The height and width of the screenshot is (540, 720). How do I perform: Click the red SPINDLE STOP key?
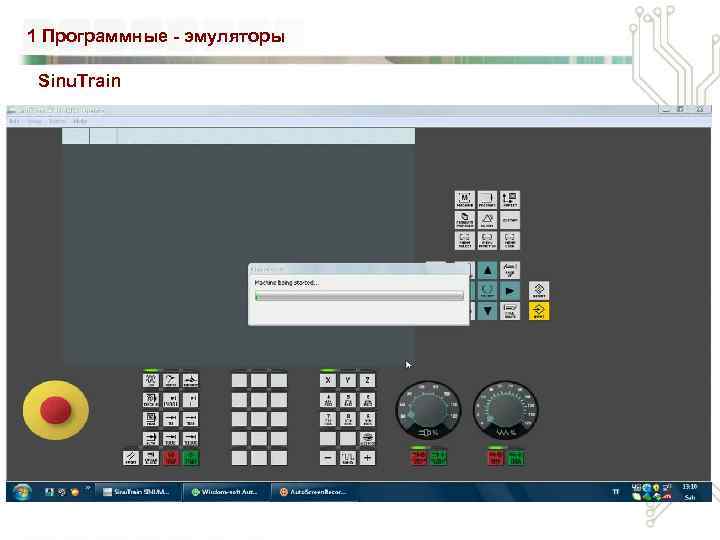[x=418, y=457]
